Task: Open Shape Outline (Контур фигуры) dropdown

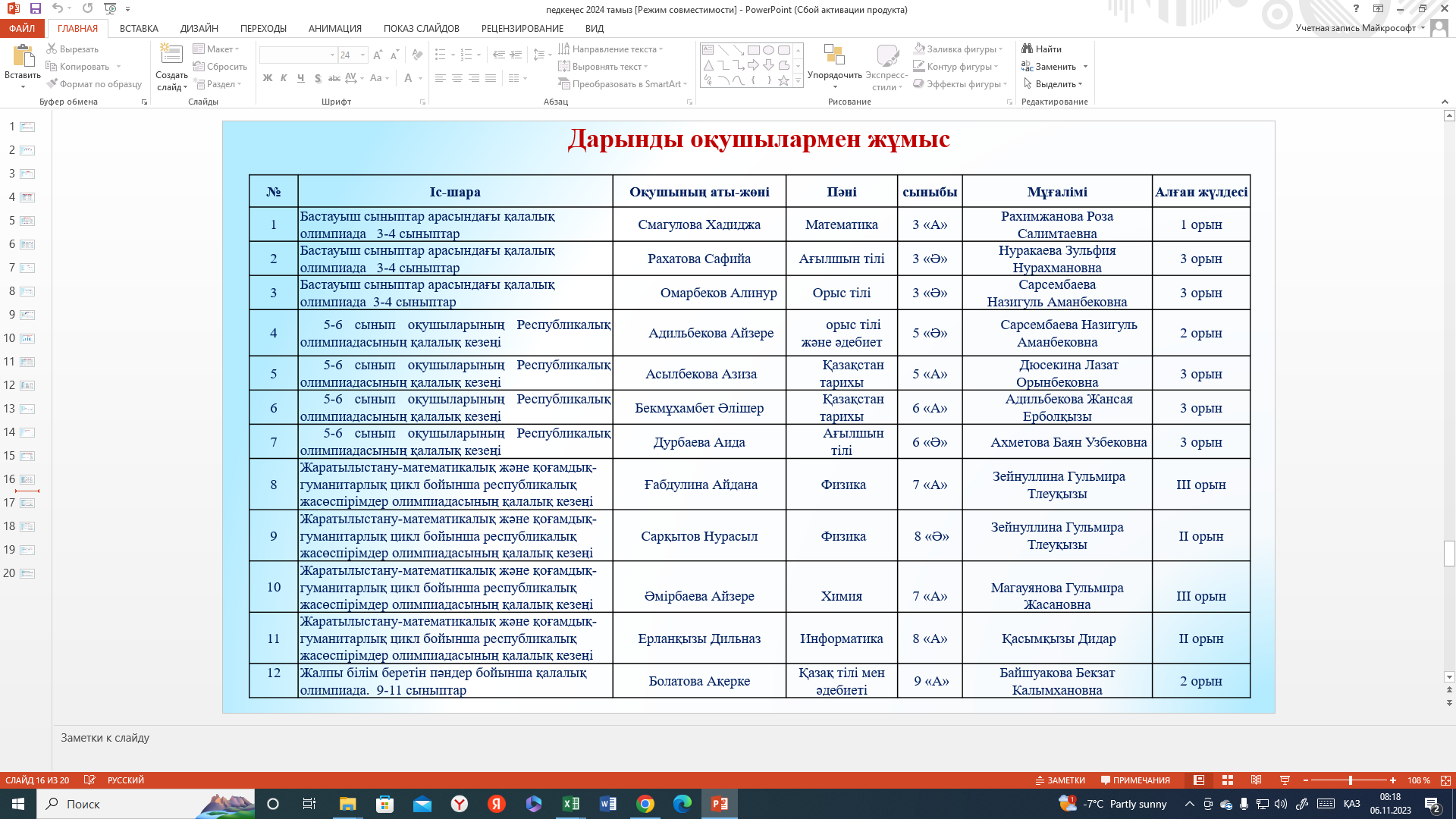Action: [x=956, y=67]
